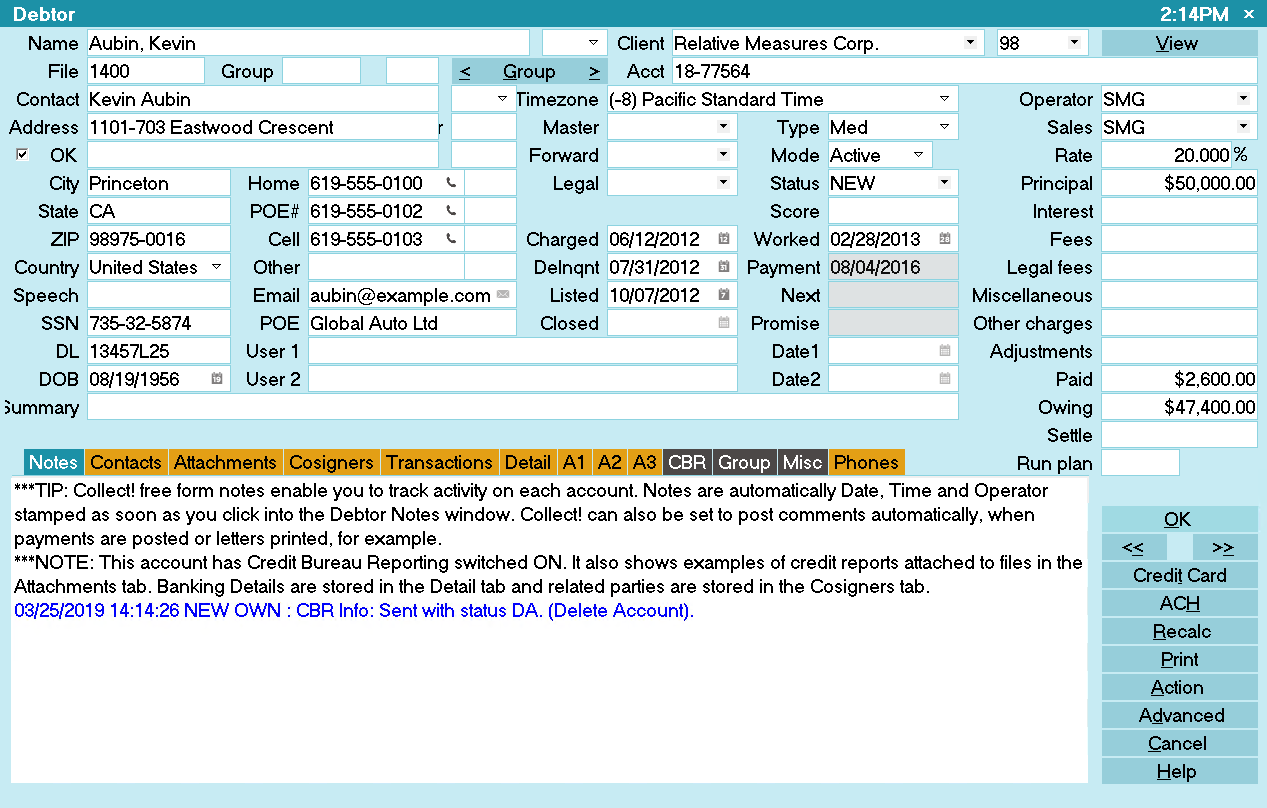This screenshot has height=808, width=1267.
Task: Open the calendar for the Date2 field
Action: coord(945,379)
